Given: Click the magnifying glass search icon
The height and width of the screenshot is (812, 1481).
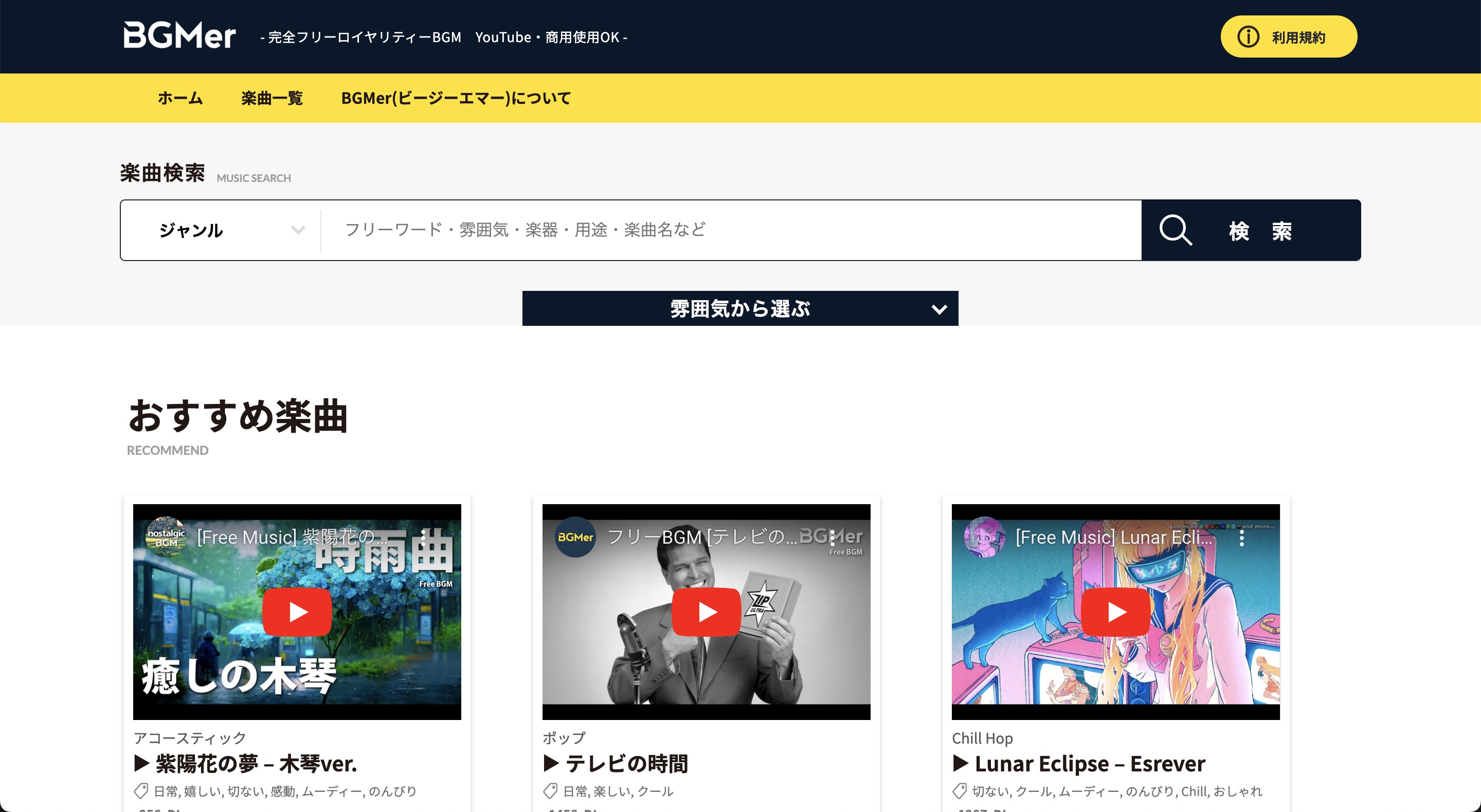Looking at the screenshot, I should [1175, 230].
